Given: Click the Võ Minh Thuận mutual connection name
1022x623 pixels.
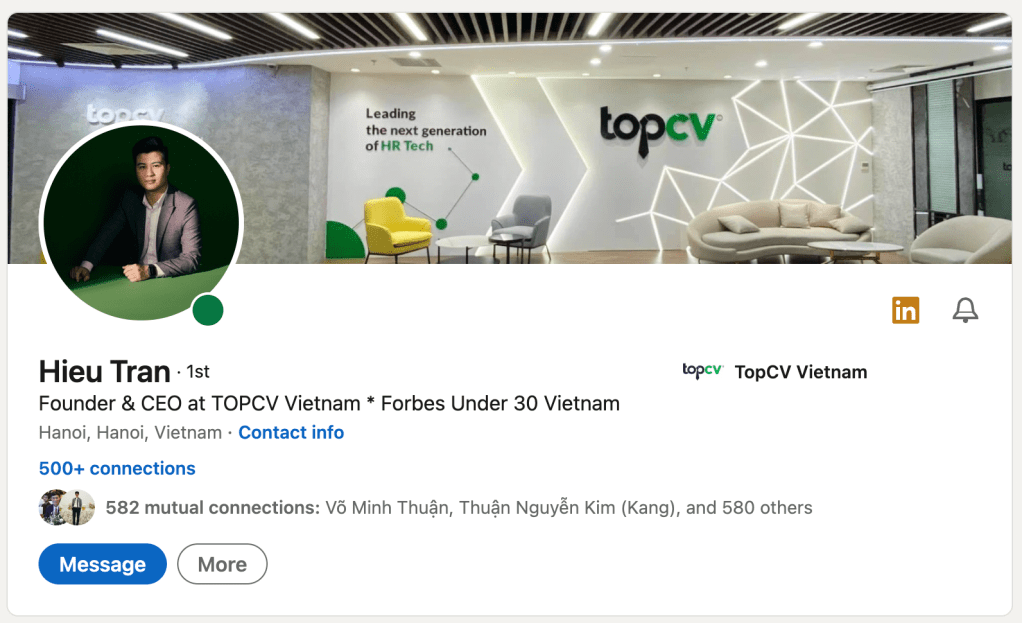Looking at the screenshot, I should click(387, 508).
